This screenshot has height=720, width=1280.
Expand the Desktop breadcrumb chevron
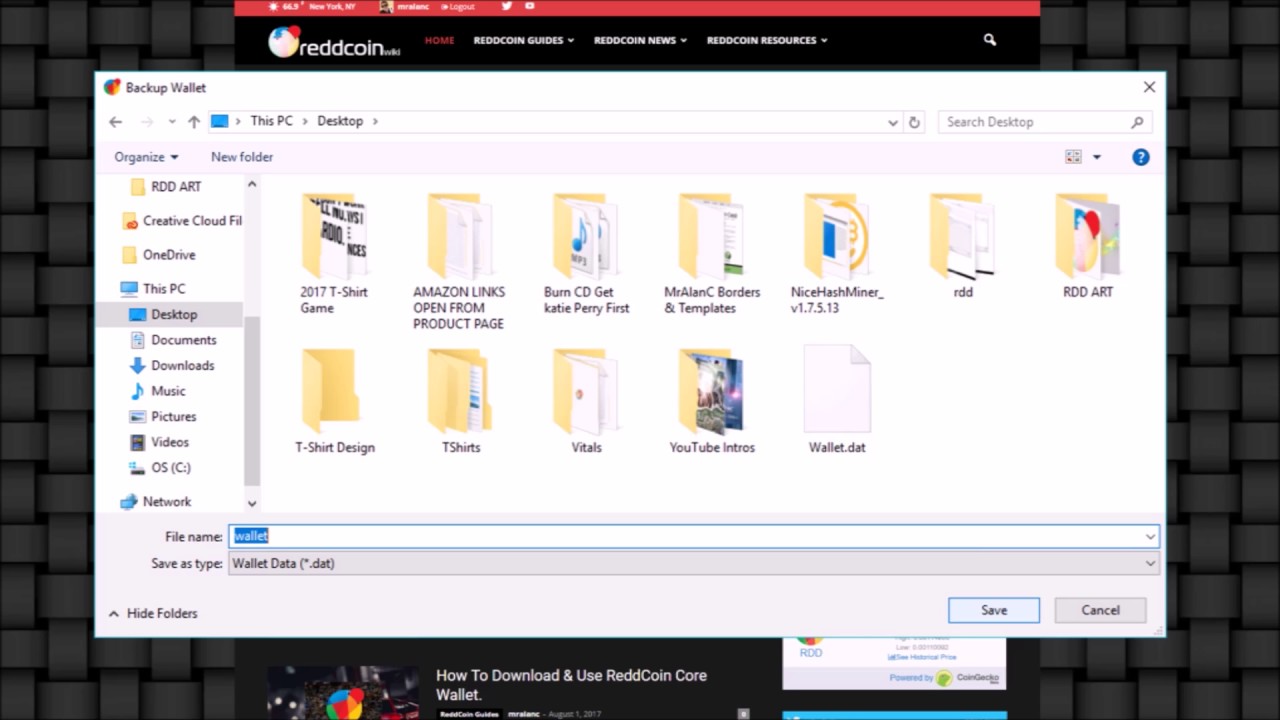tap(376, 121)
